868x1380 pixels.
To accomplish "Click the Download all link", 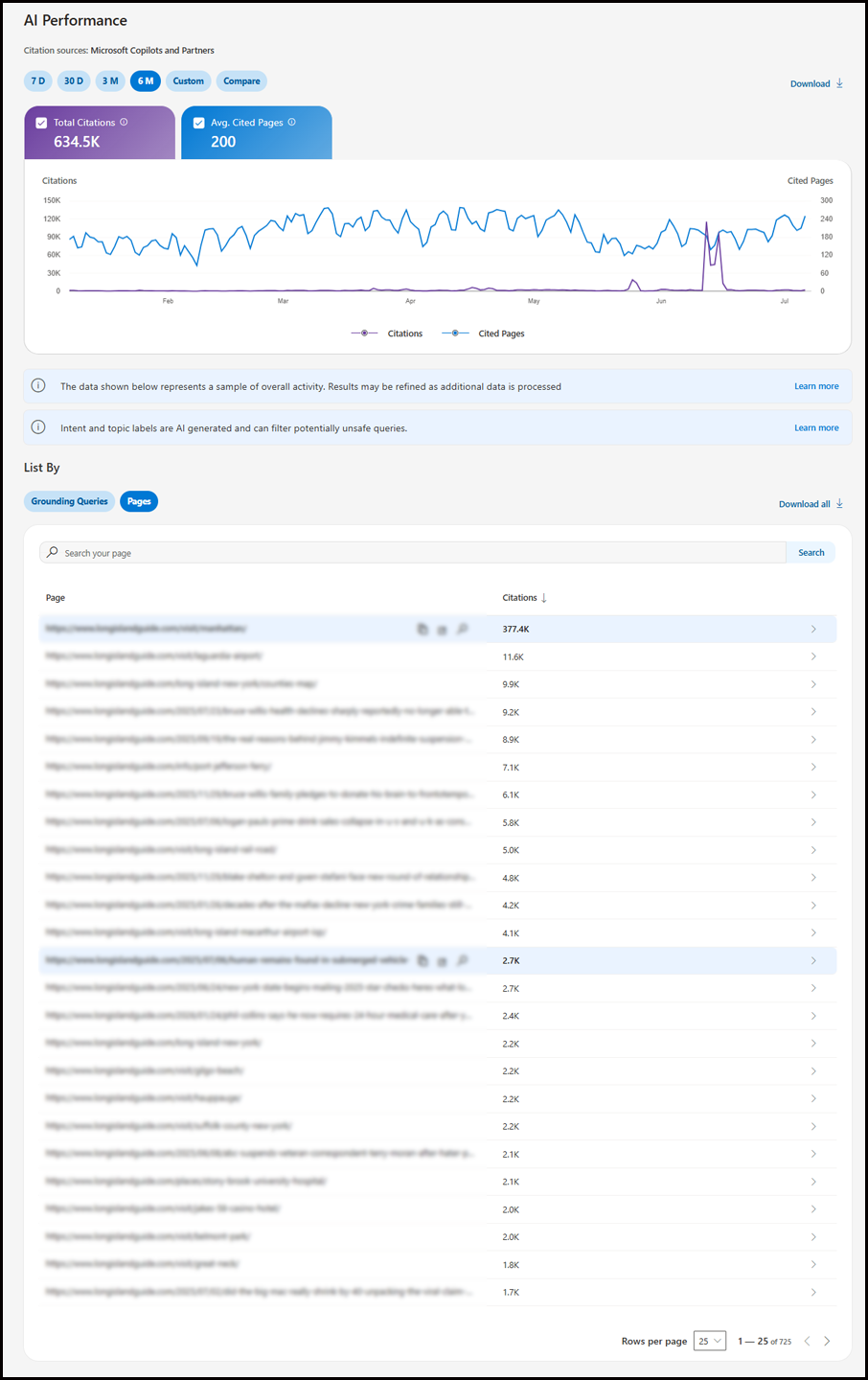I will pyautogui.click(x=811, y=504).
